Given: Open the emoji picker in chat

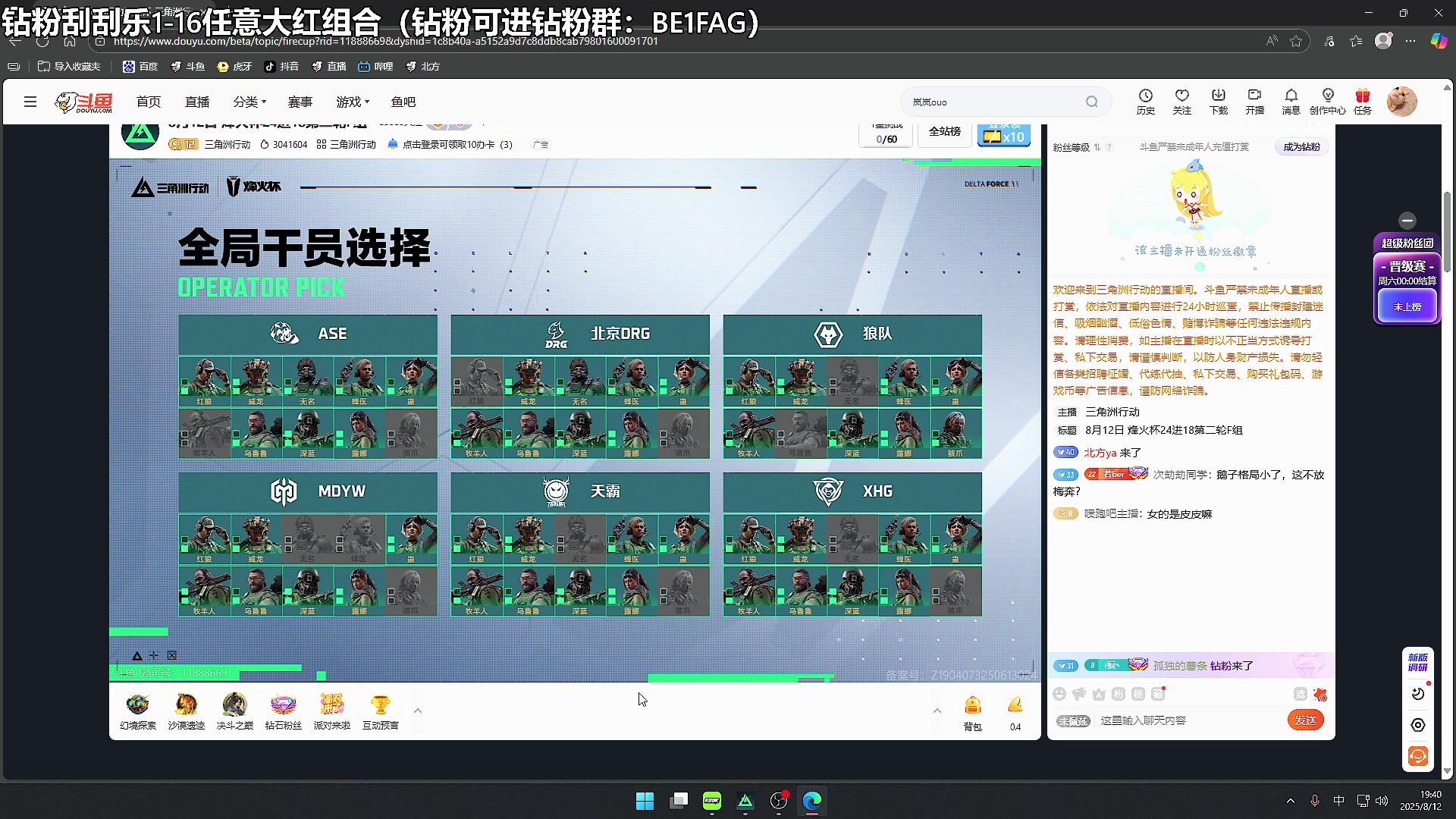Looking at the screenshot, I should point(1059,694).
